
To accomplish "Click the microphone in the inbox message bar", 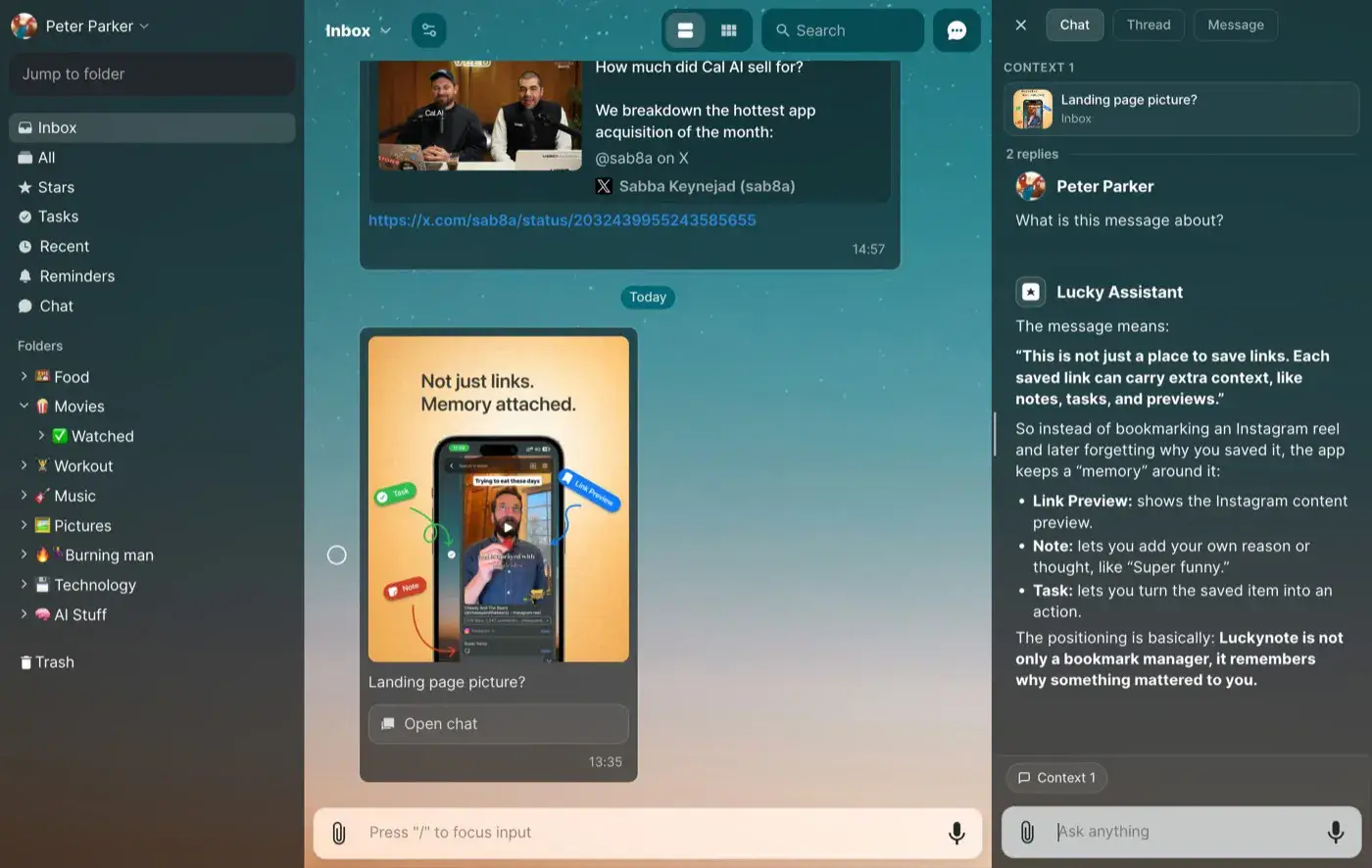I will coord(956,833).
